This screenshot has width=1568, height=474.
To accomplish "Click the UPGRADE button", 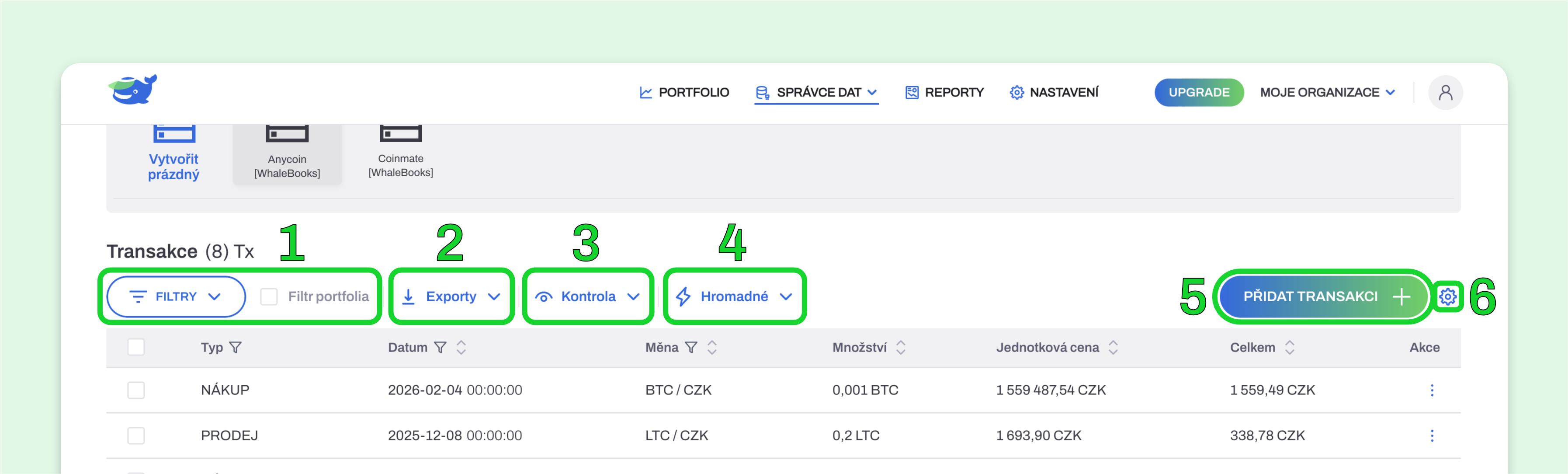I will pyautogui.click(x=1199, y=93).
